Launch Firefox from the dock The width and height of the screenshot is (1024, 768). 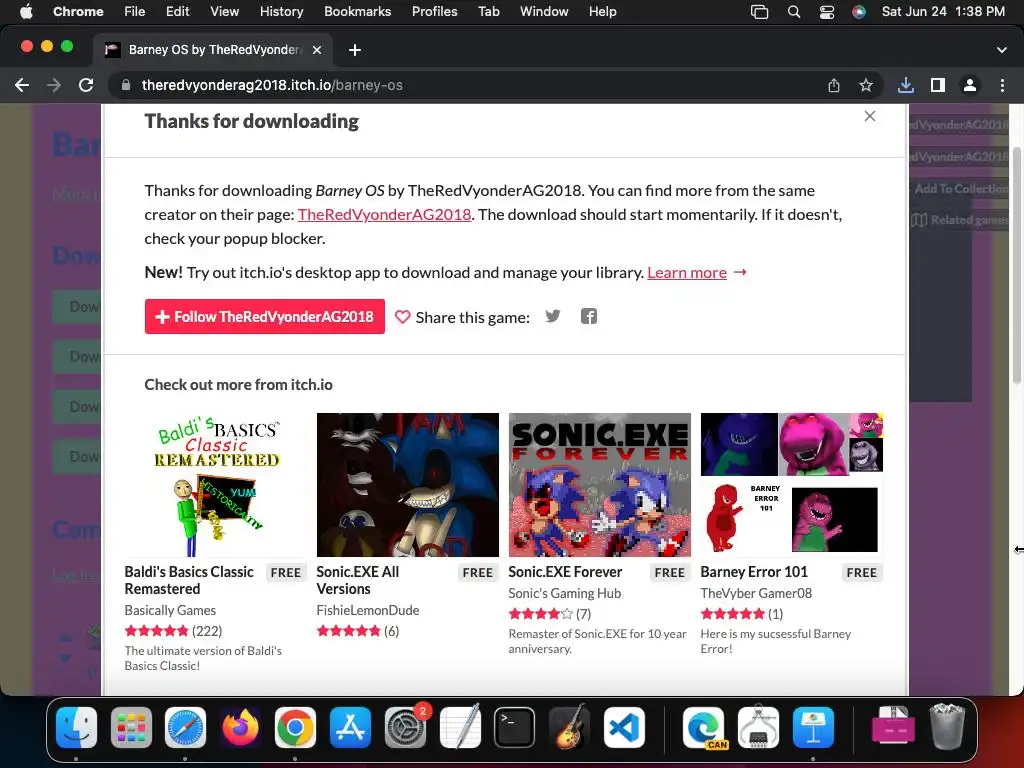tap(240, 727)
